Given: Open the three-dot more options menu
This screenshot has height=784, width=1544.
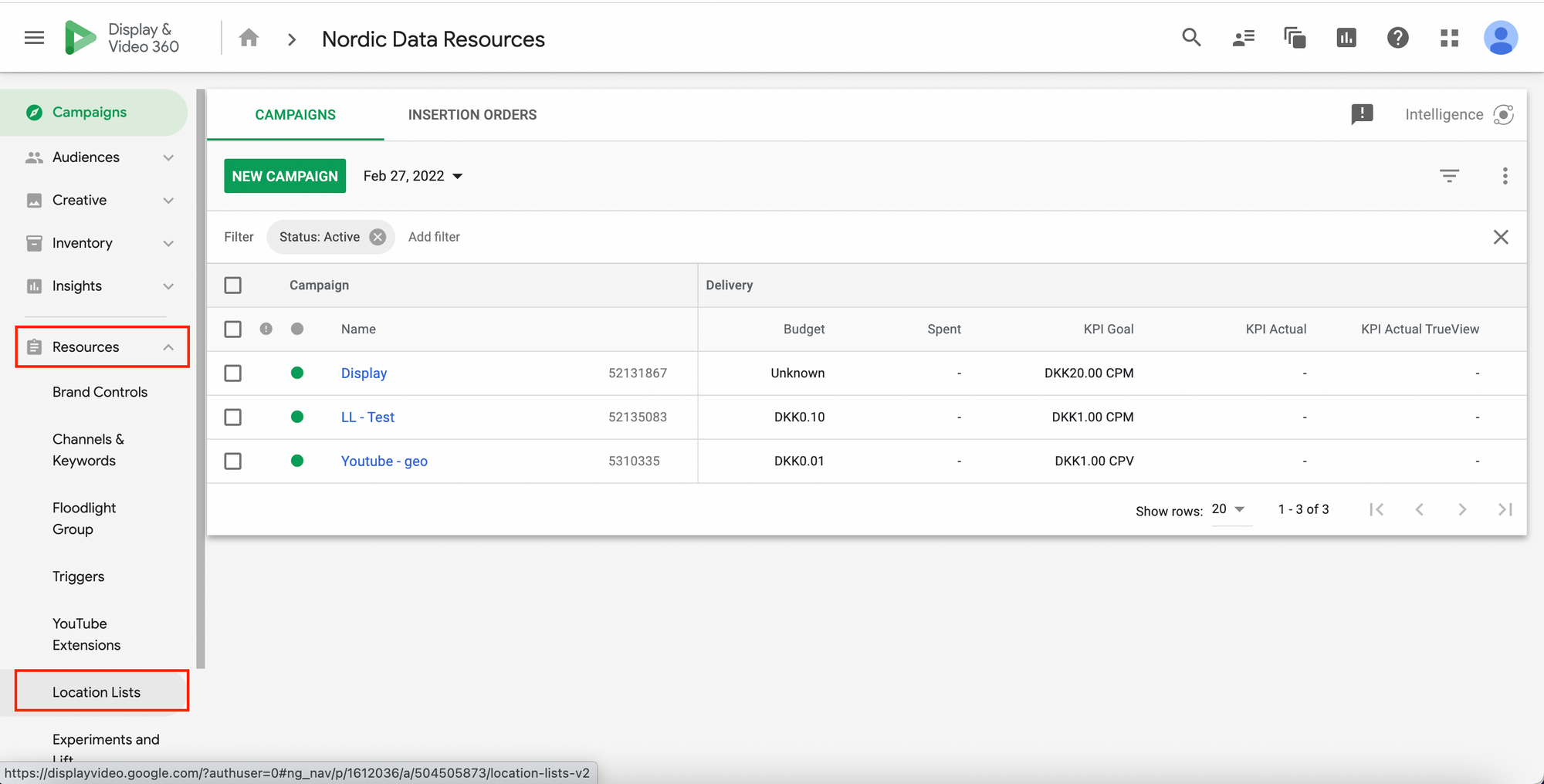Looking at the screenshot, I should tap(1505, 176).
